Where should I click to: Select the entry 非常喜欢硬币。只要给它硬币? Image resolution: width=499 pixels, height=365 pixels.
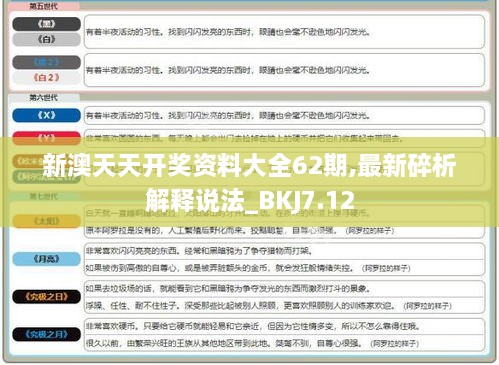284,326
